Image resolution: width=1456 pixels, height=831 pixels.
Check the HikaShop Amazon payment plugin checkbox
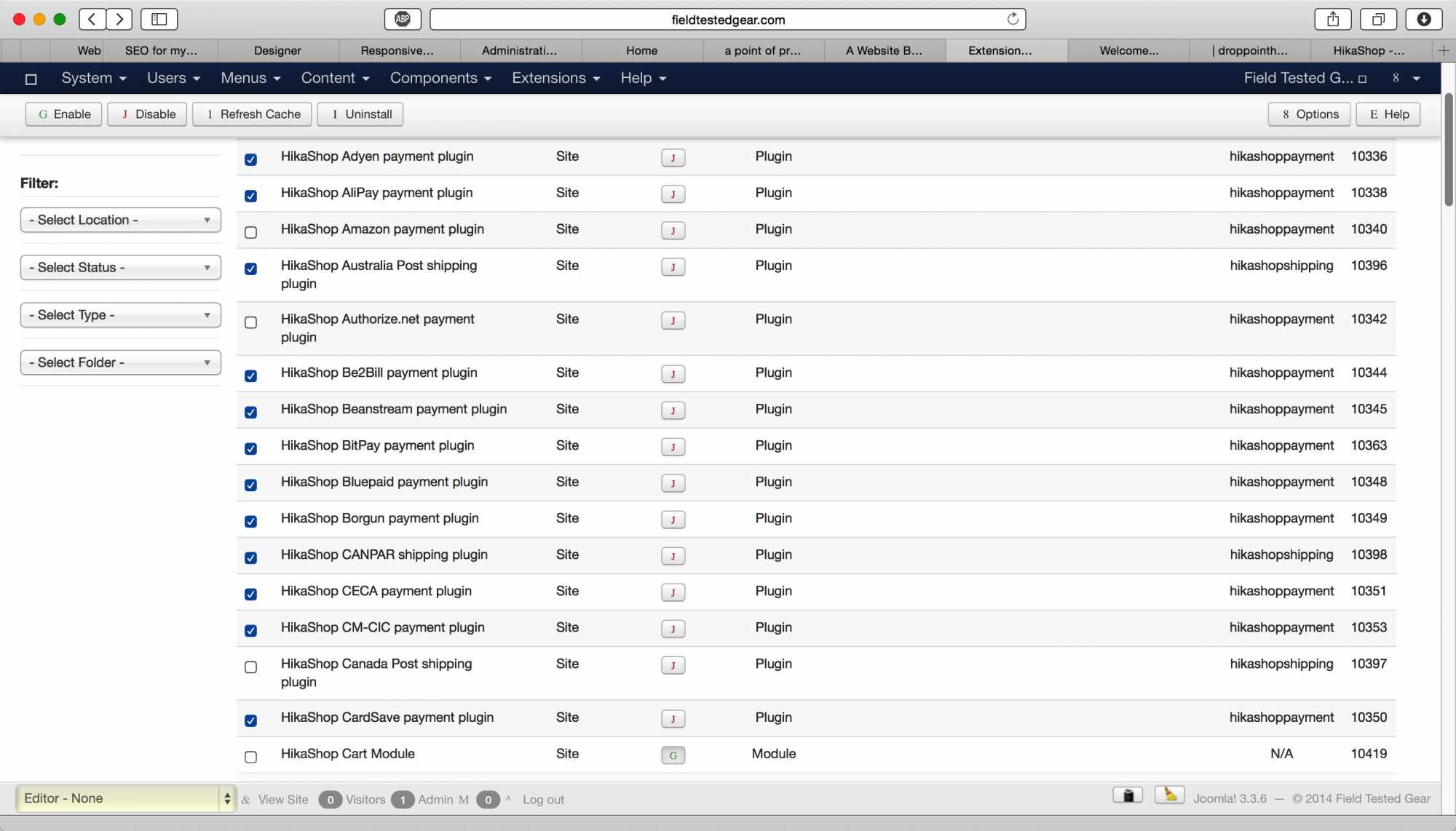[250, 232]
